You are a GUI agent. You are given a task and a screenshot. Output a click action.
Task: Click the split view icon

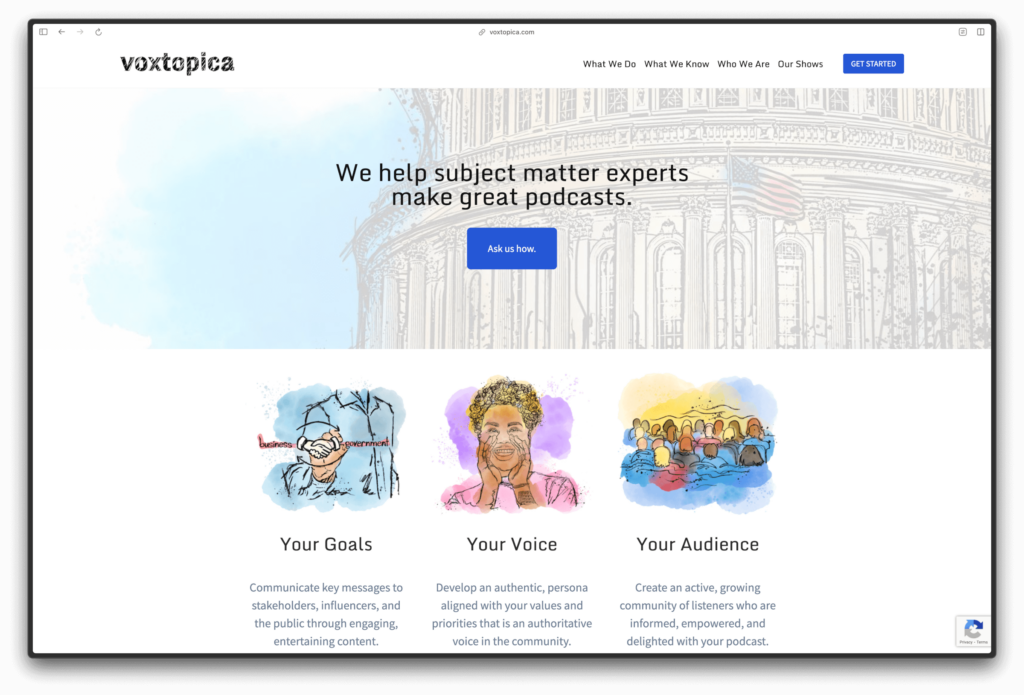981,32
